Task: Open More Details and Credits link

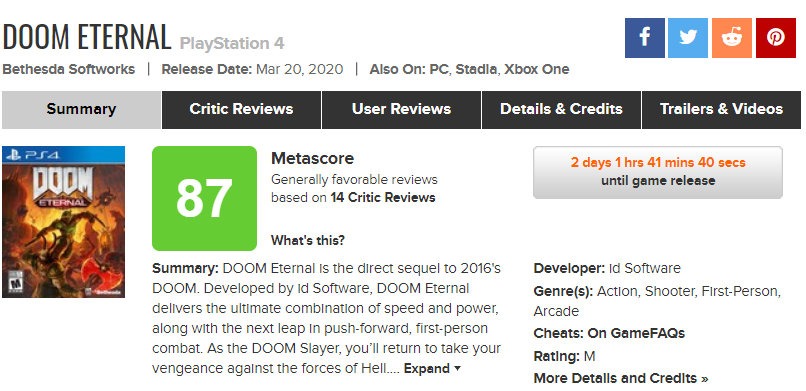Action: point(621,379)
